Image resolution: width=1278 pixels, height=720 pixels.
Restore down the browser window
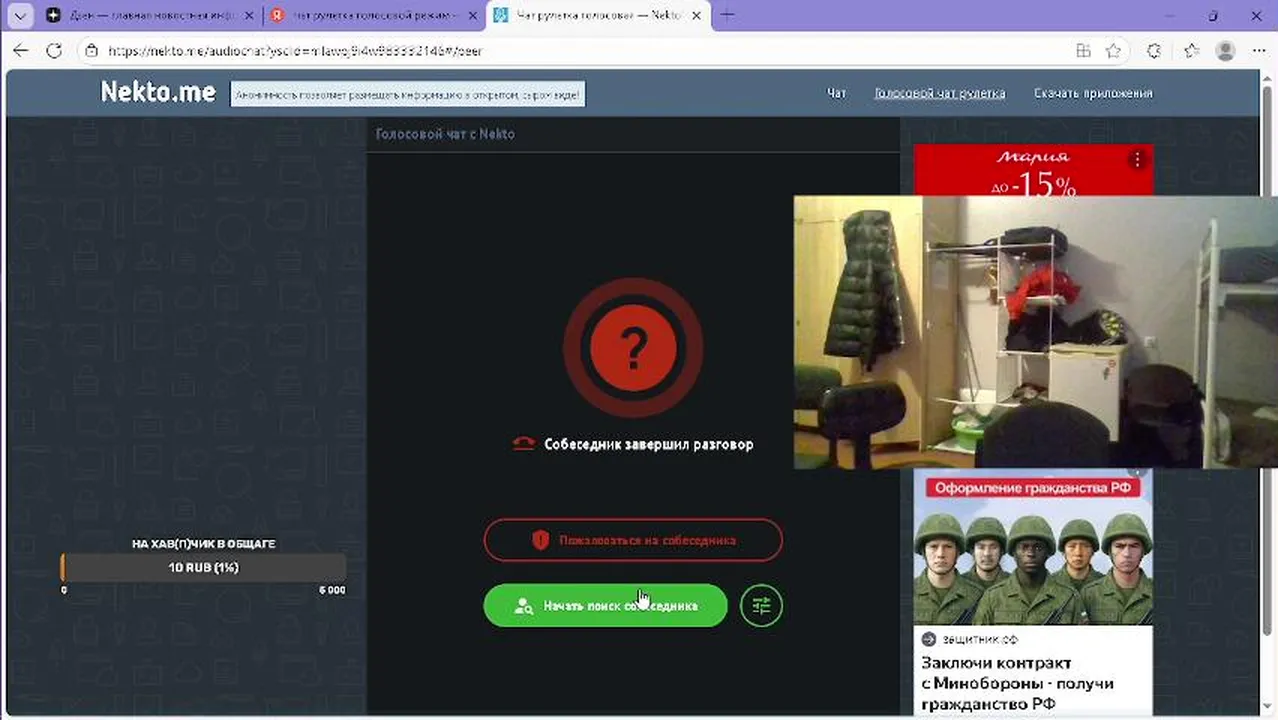pyautogui.click(x=1212, y=15)
